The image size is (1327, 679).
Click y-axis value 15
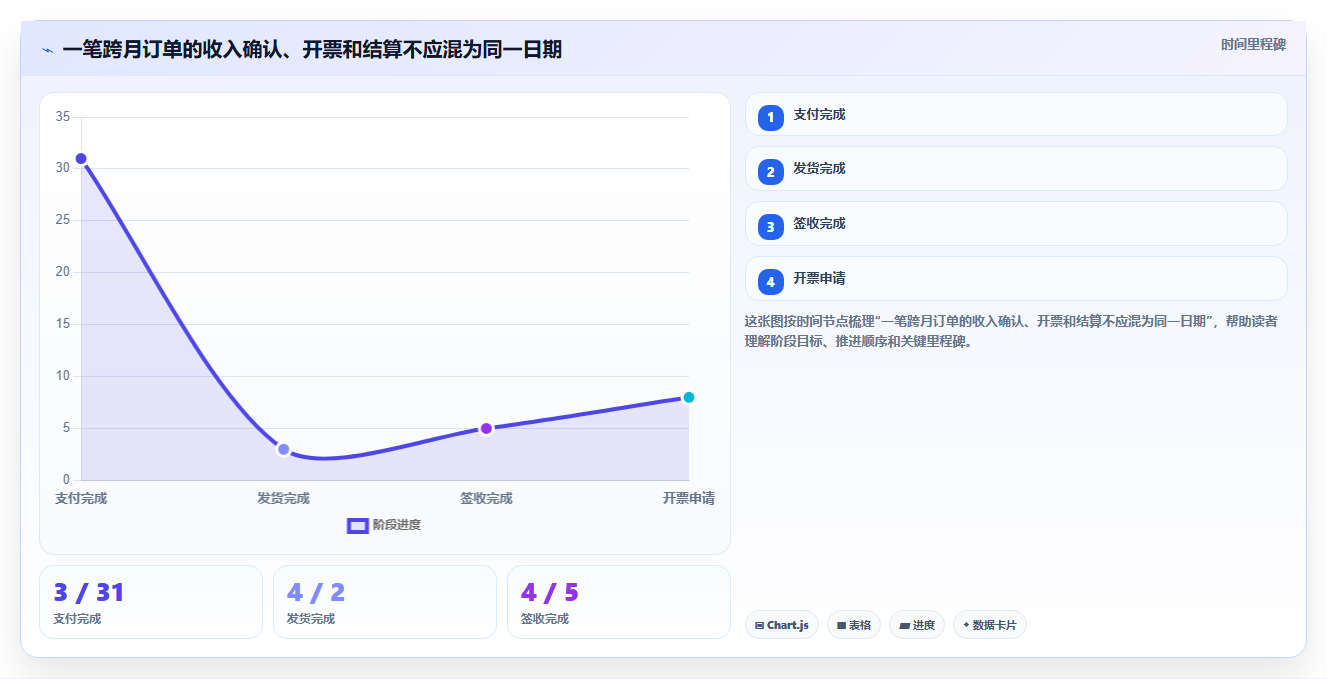(63, 324)
